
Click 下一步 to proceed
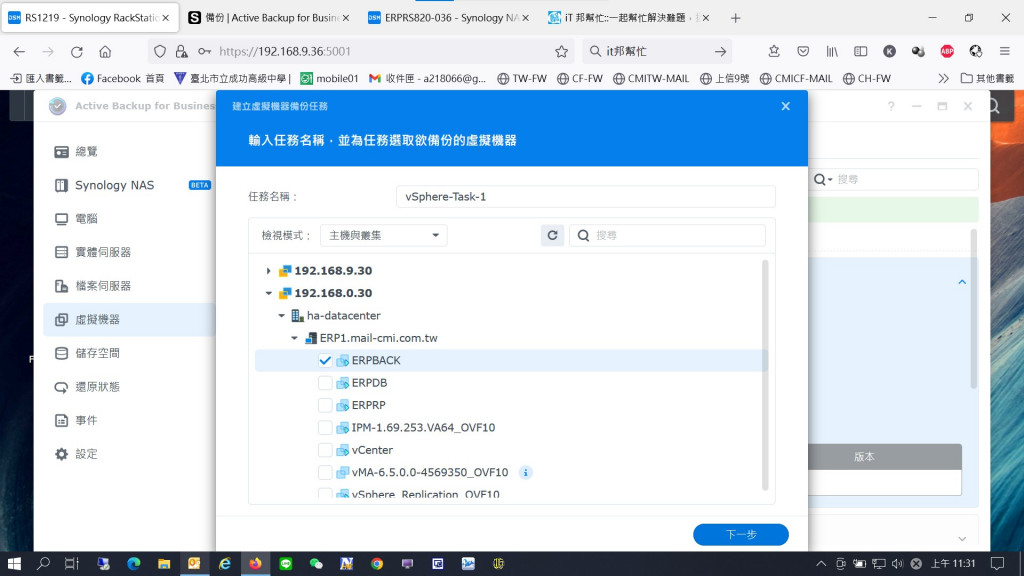tap(741, 534)
